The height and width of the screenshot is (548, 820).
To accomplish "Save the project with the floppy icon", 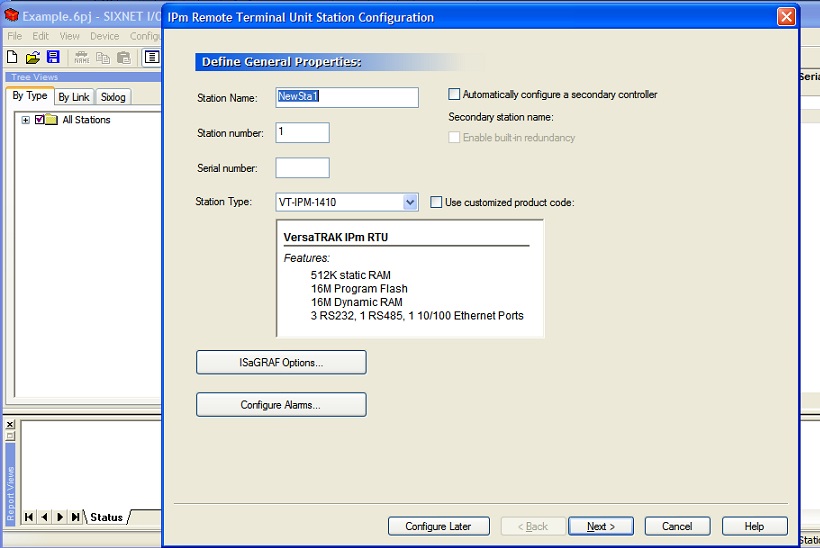I will [53, 57].
